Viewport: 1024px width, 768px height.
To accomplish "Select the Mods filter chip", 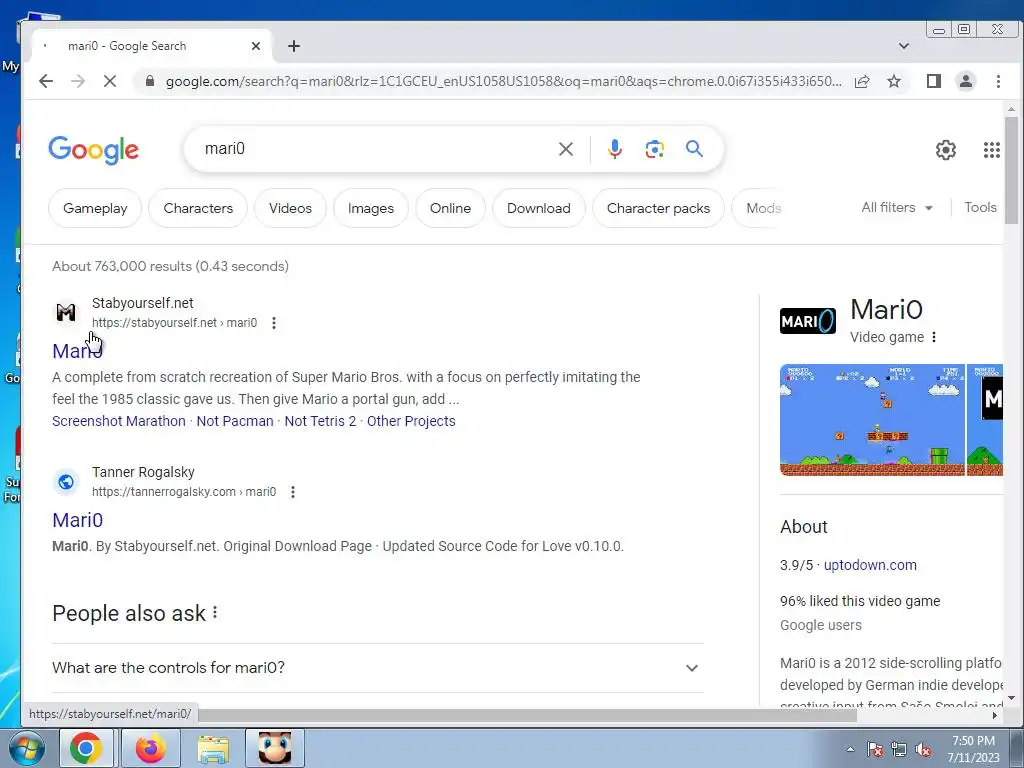I will [x=758, y=208].
